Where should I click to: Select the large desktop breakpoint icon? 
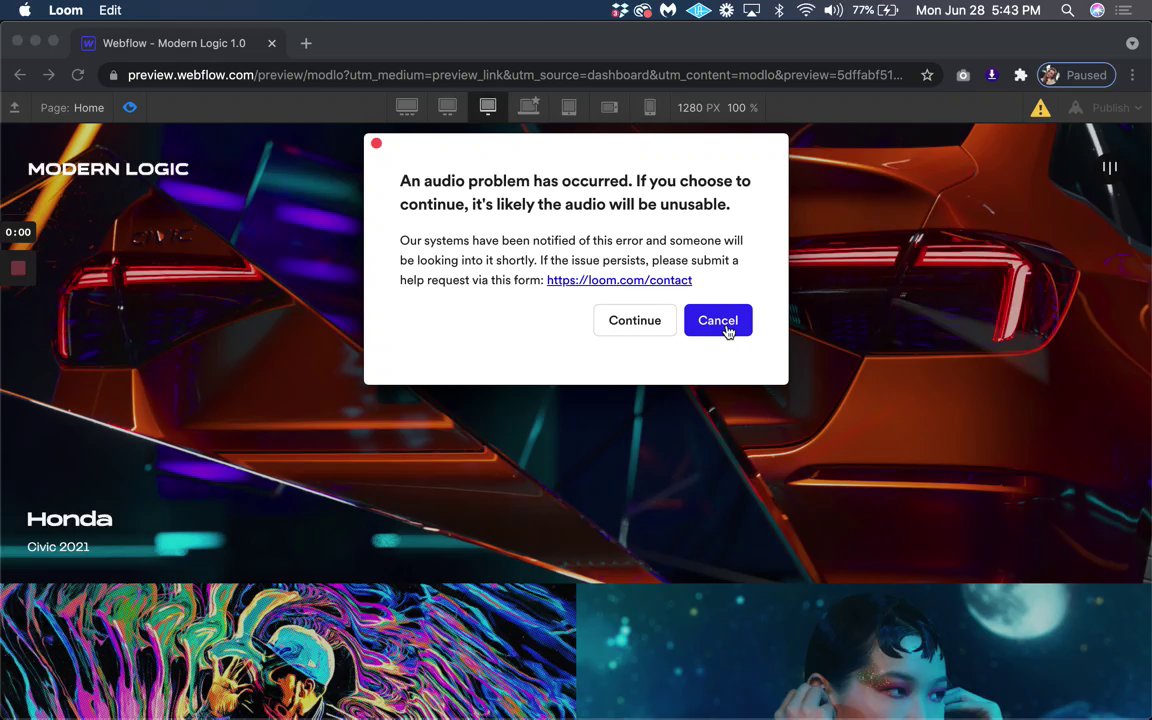coord(447,107)
